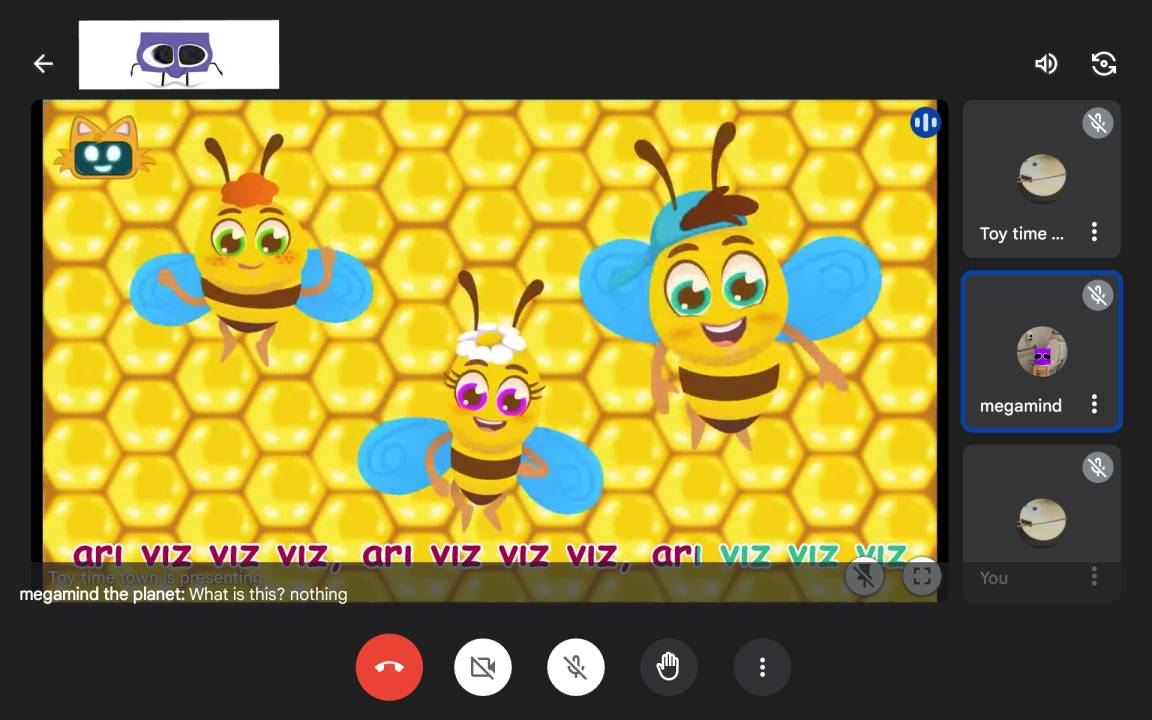Click 'Toy time town is presenting' label
Image resolution: width=1152 pixels, height=720 pixels.
pyautogui.click(x=155, y=577)
